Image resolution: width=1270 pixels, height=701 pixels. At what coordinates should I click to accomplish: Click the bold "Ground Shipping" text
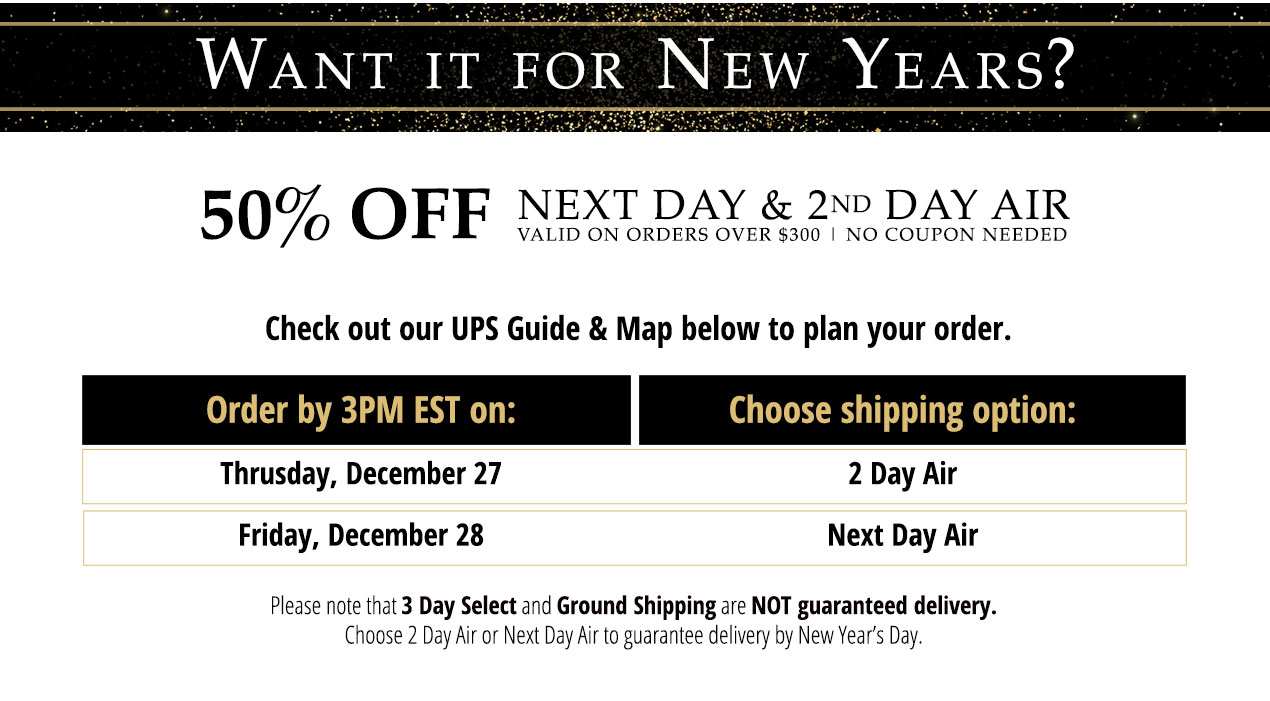(x=636, y=606)
